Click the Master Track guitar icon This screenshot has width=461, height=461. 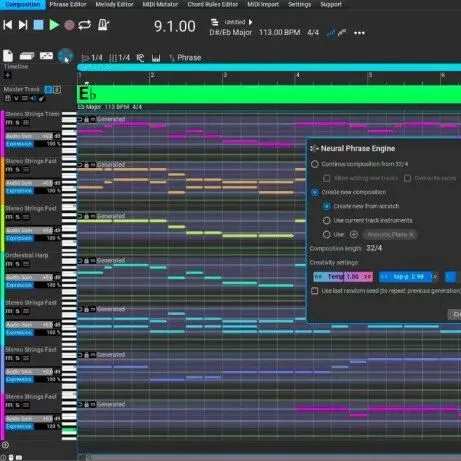coord(42,98)
